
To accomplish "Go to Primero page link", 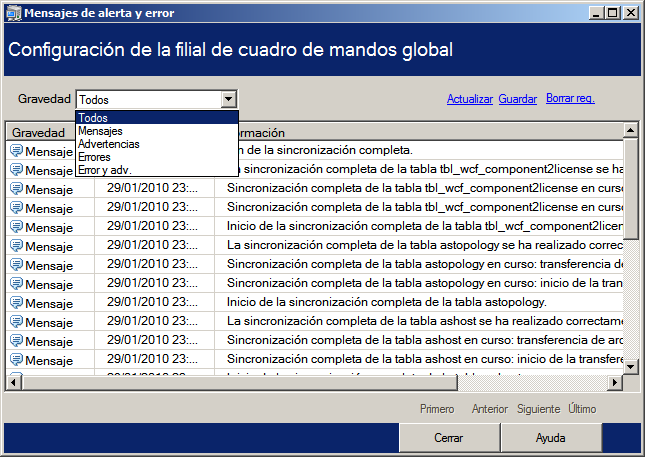I will [x=437, y=409].
